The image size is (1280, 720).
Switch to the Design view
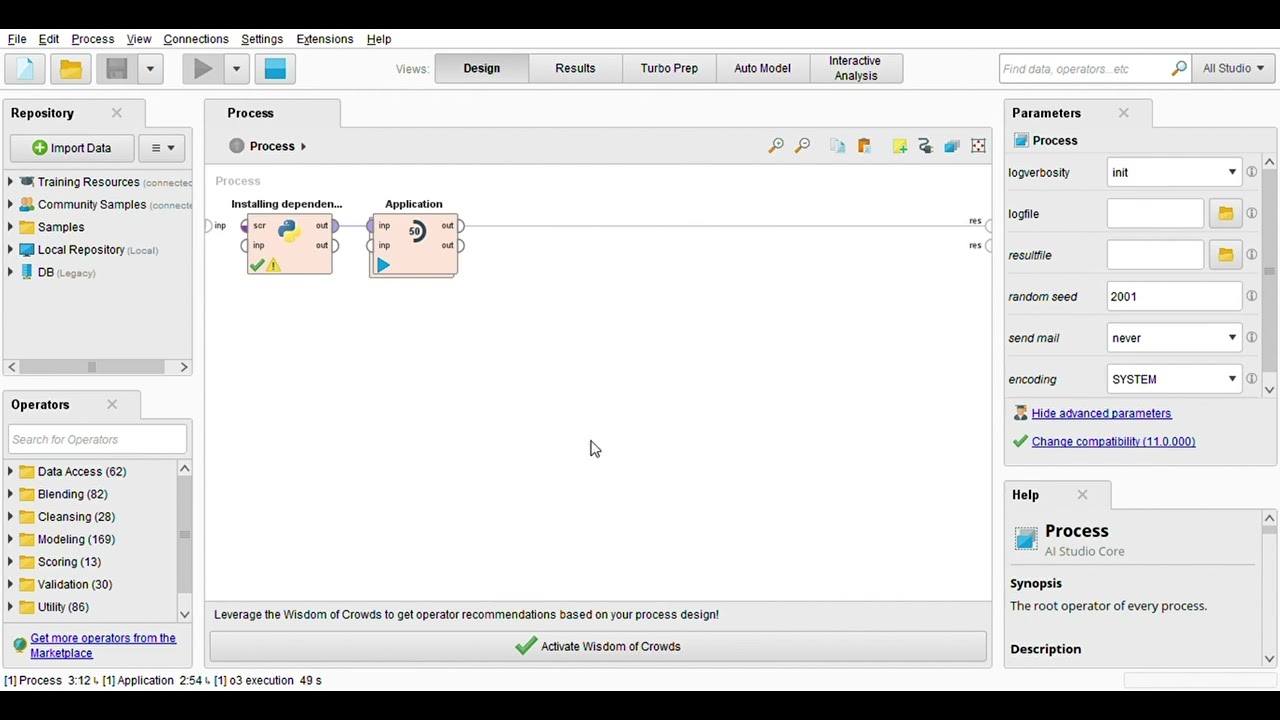(481, 68)
